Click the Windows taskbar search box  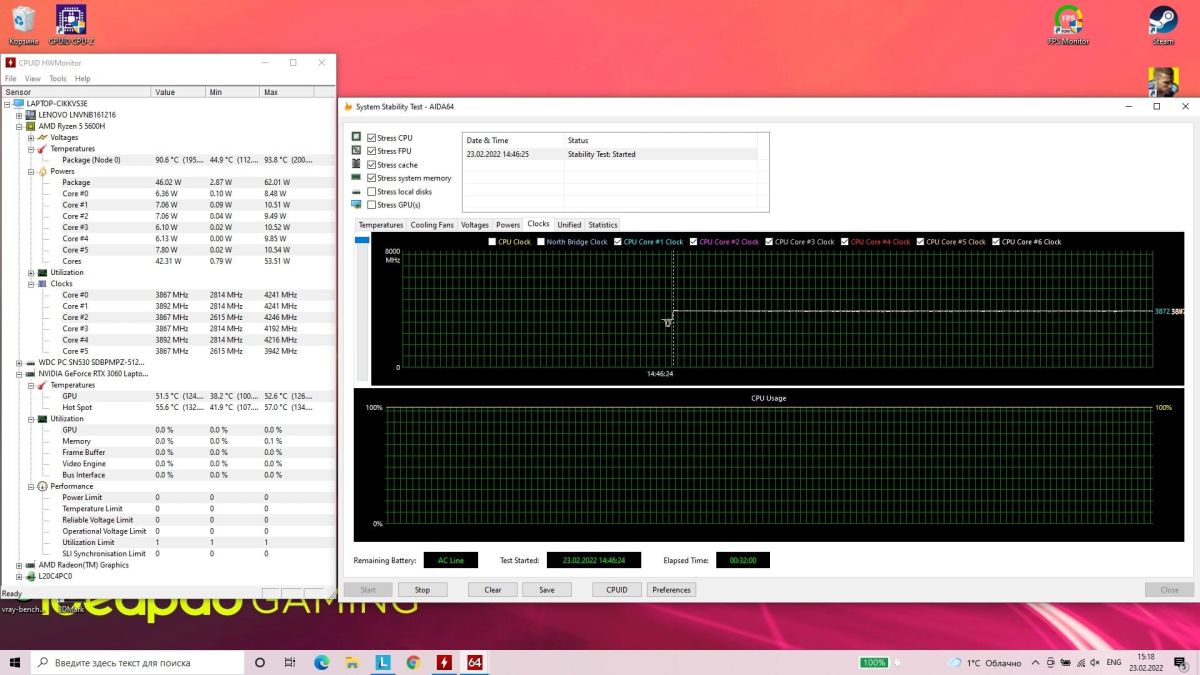tap(137, 662)
